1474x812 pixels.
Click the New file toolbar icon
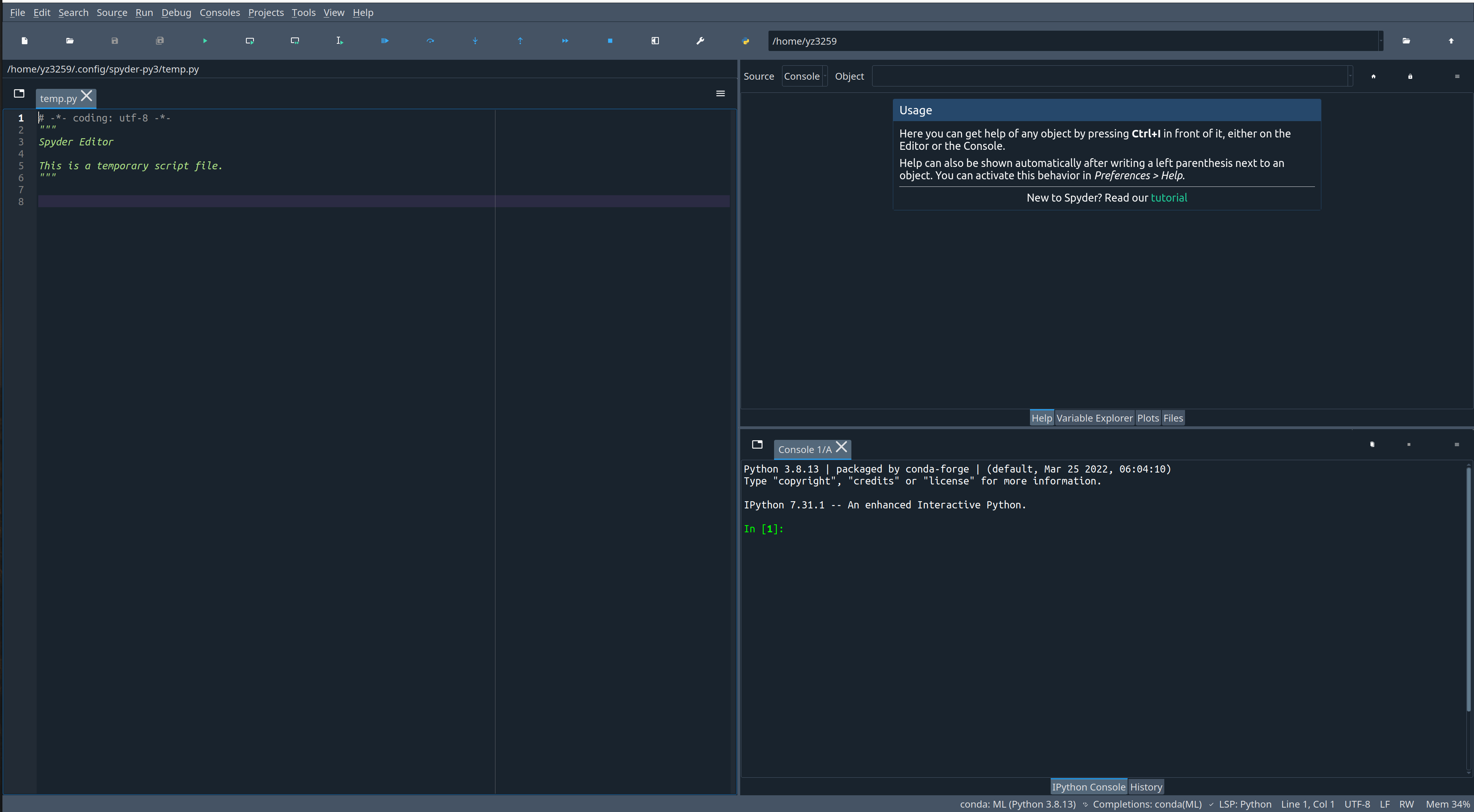pos(25,41)
